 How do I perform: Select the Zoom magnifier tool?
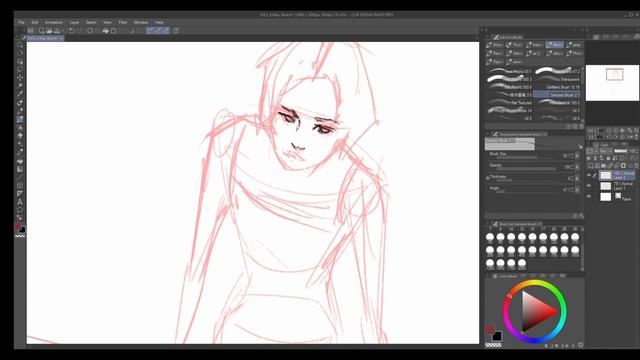tap(20, 44)
